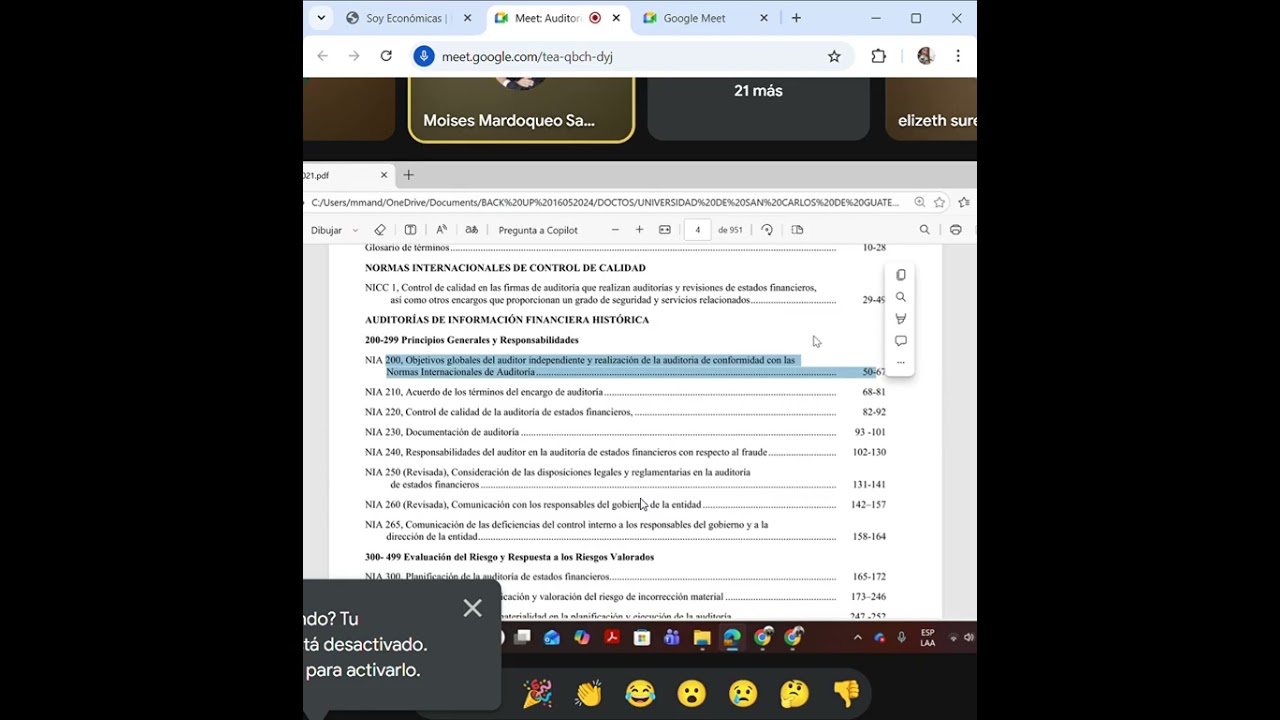Image resolution: width=1280 pixels, height=720 pixels.
Task: Click the page number field showing 4
Action: (698, 230)
